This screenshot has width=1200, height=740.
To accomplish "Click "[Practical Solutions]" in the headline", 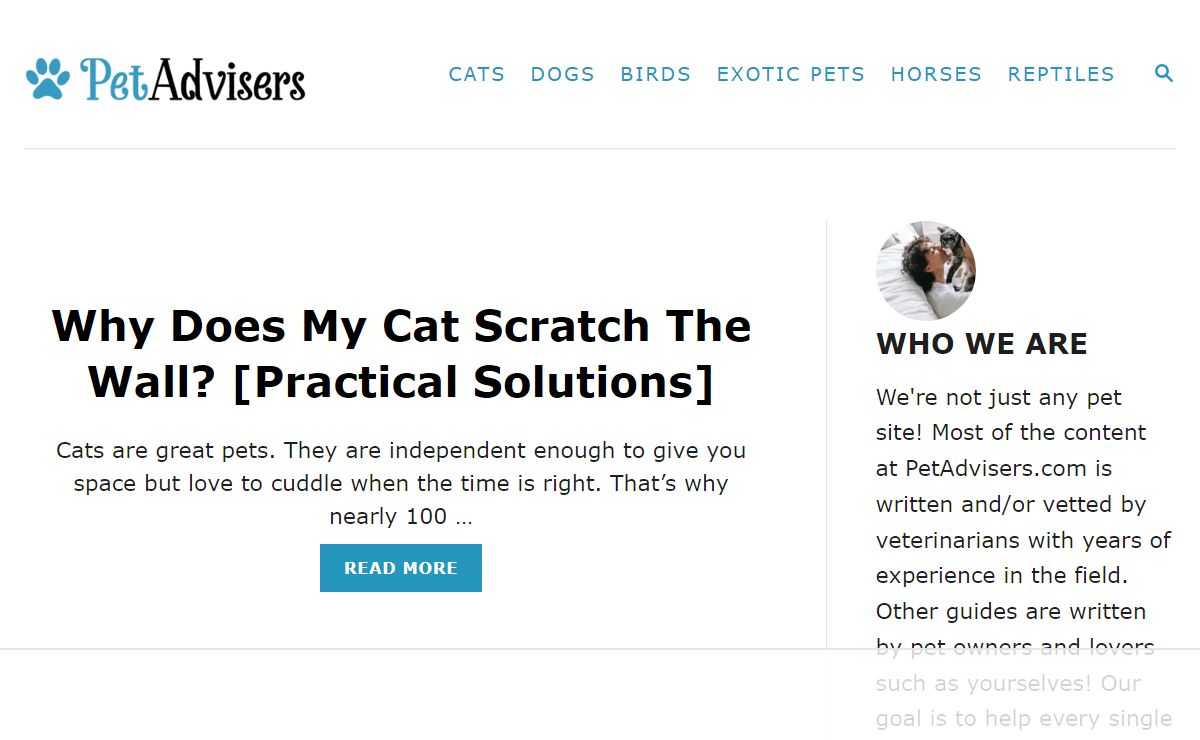I will tap(473, 382).
